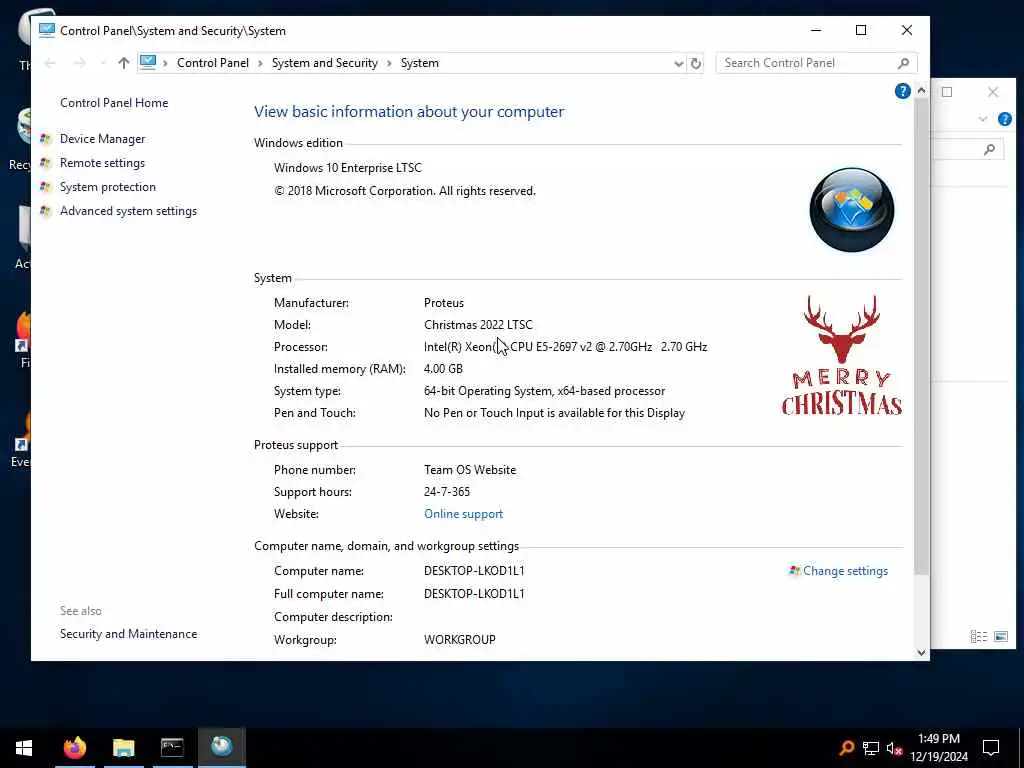Select the Control Panel breadcrumb
Screen dimensions: 1024x768
tap(213, 63)
